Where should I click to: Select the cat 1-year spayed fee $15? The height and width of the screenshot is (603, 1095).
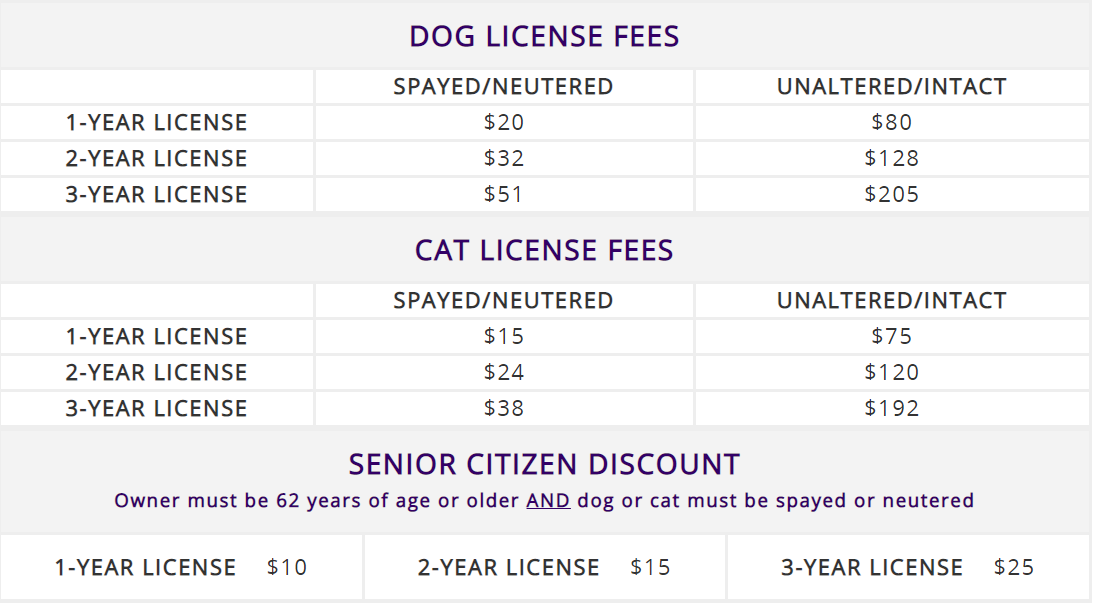(x=503, y=337)
